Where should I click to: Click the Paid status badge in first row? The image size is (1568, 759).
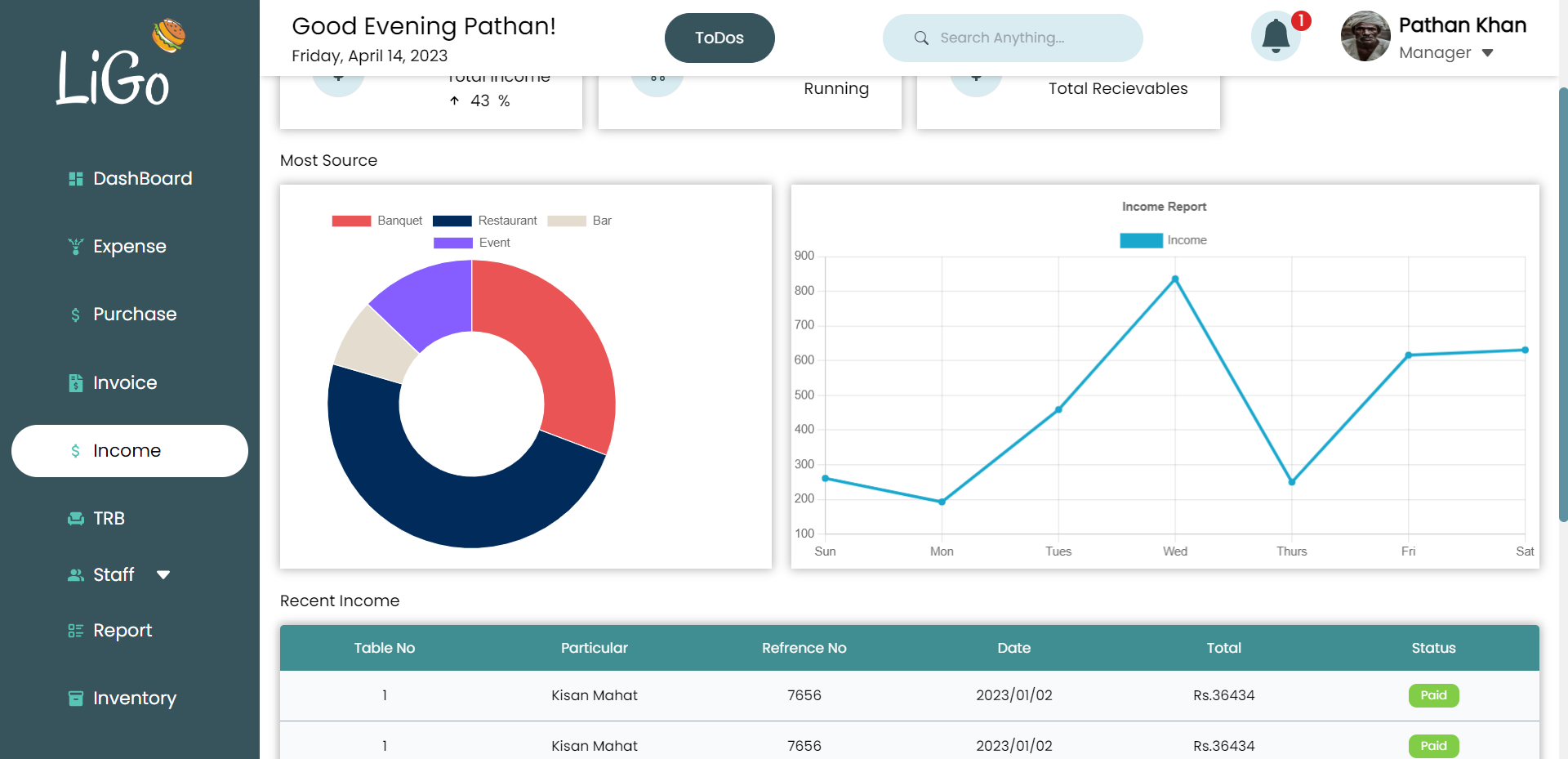(1433, 695)
